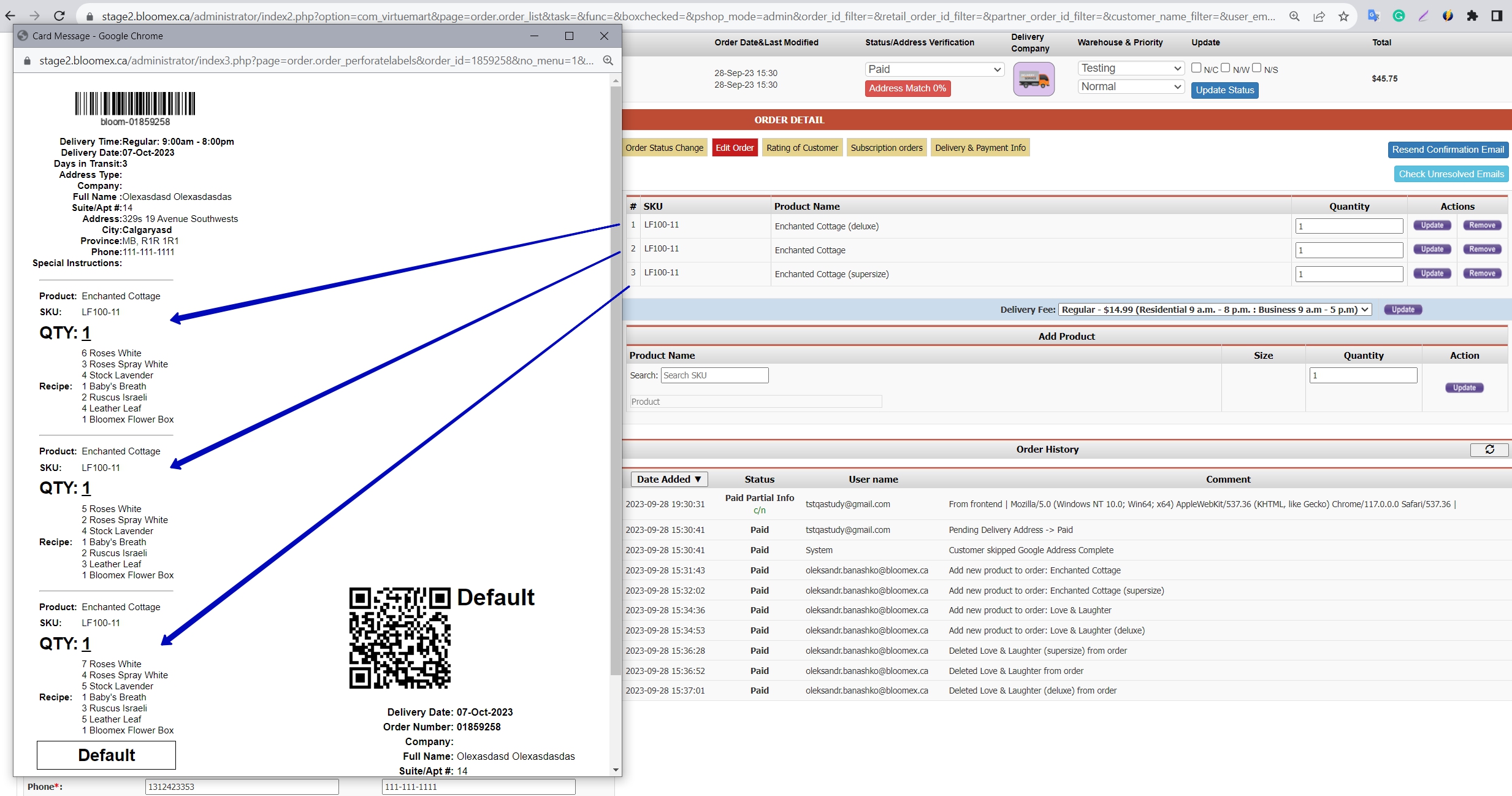The image size is (1512, 796).
Task: Click Resend Confirmation Email
Action: (1448, 150)
